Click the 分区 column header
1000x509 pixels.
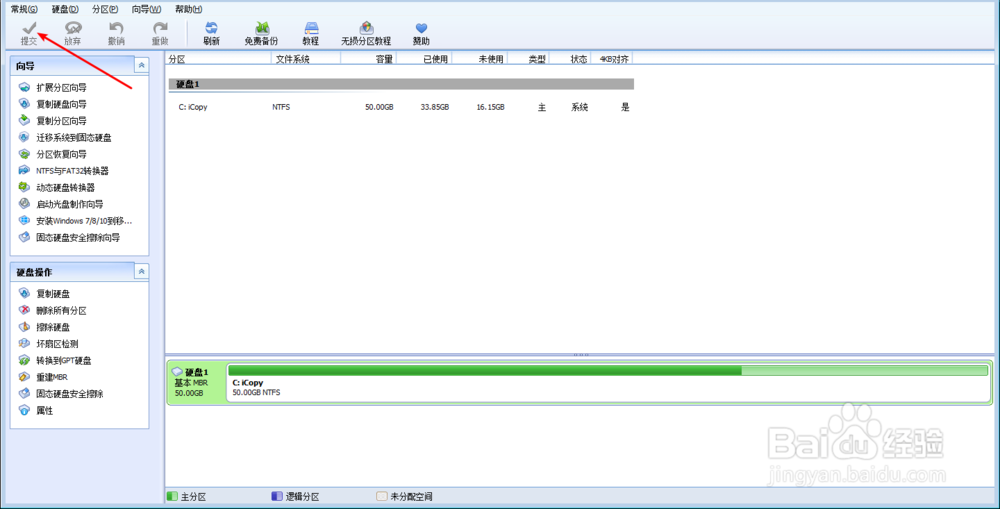tap(218, 59)
